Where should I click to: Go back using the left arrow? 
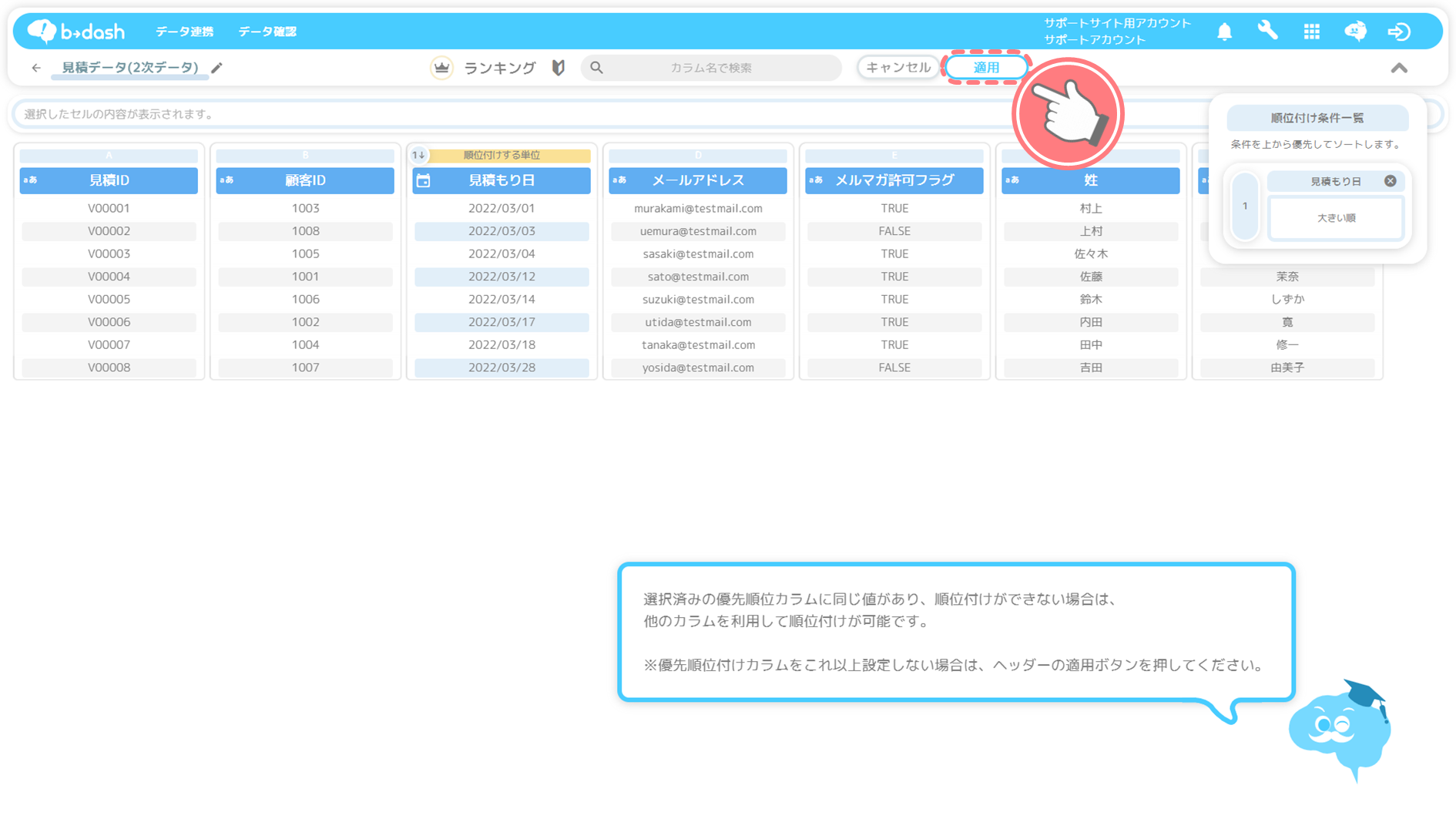point(36,68)
